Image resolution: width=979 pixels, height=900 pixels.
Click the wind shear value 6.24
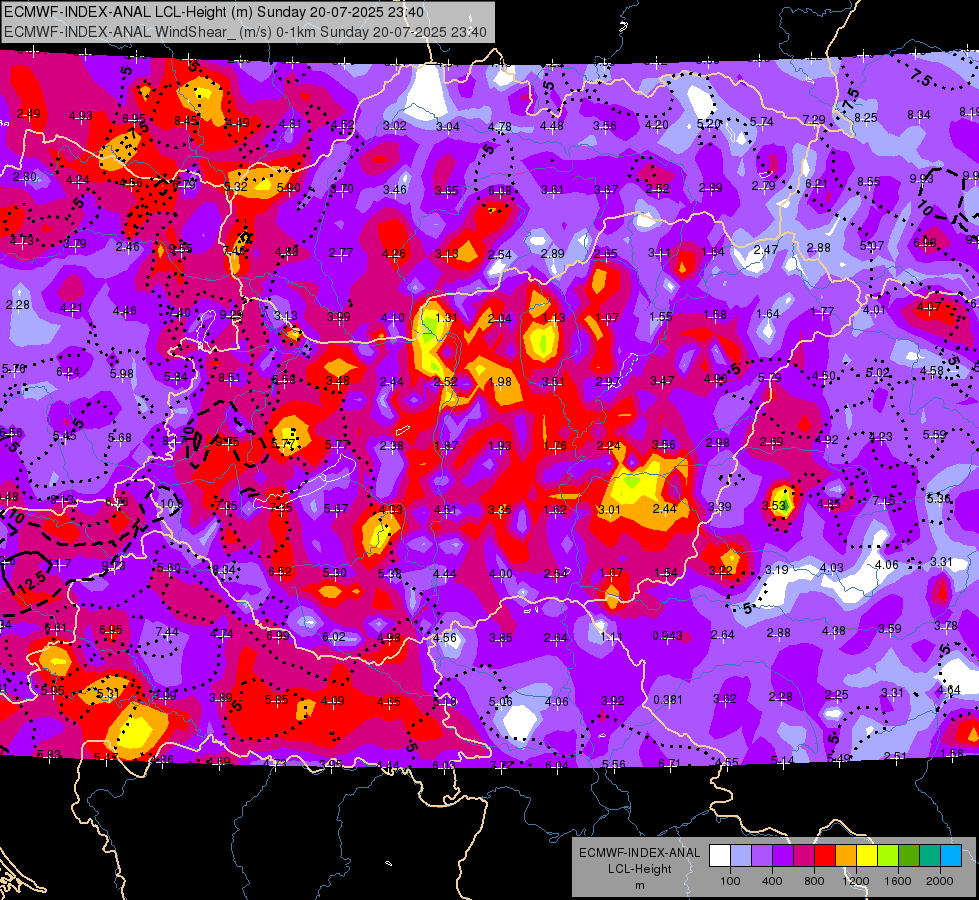[68, 372]
